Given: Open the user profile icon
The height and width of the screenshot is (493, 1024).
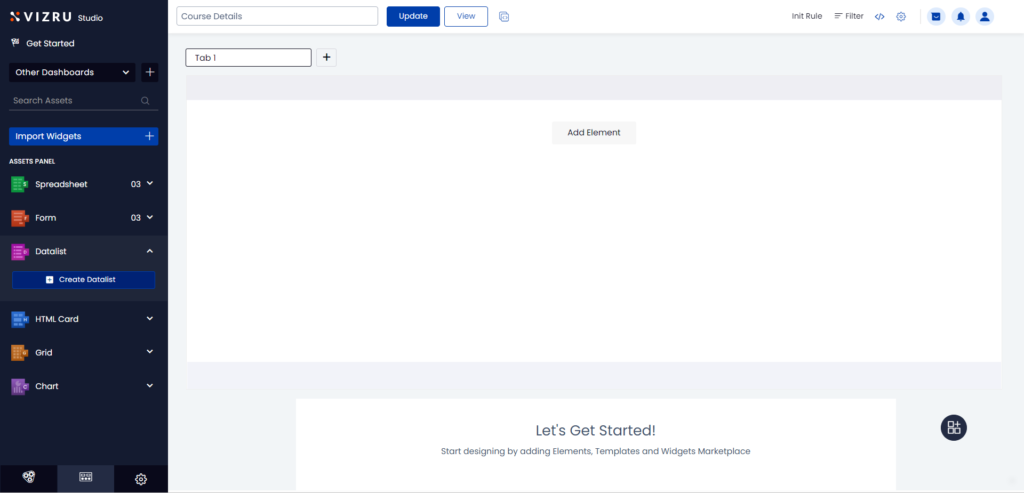Looking at the screenshot, I should tap(985, 16).
